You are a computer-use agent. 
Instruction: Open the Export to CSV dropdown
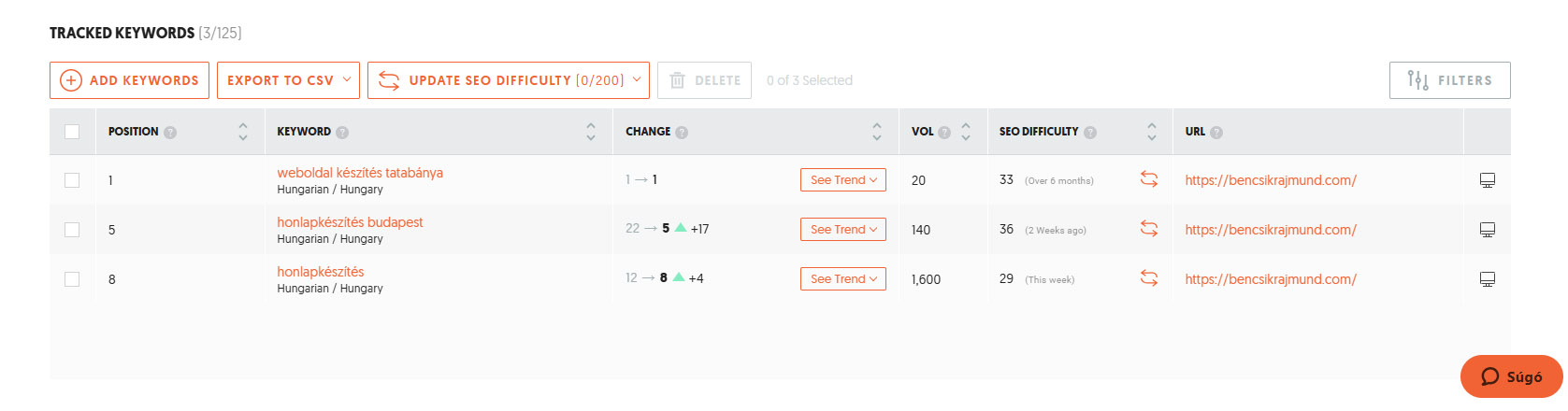point(289,80)
